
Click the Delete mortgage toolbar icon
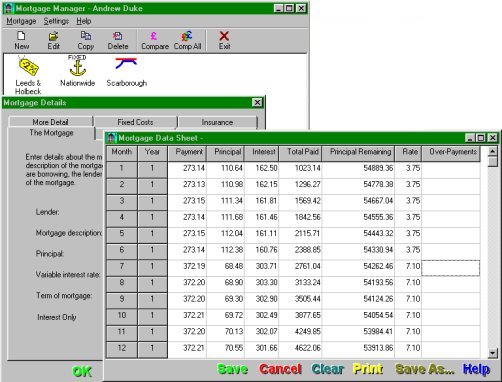click(118, 40)
